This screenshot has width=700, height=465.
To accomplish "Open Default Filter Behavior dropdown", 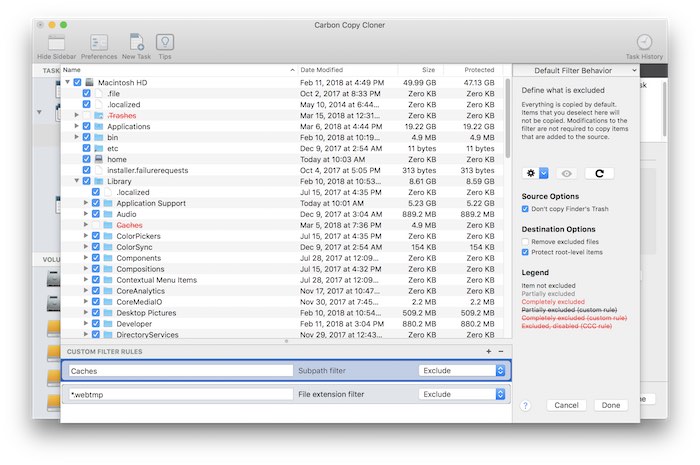I will click(x=576, y=71).
